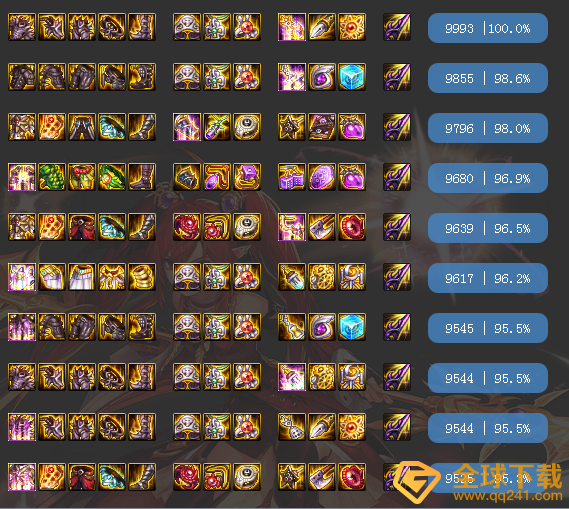The image size is (569, 509).
Task: Click the purple heart gem icon in third row
Action: 352,127
